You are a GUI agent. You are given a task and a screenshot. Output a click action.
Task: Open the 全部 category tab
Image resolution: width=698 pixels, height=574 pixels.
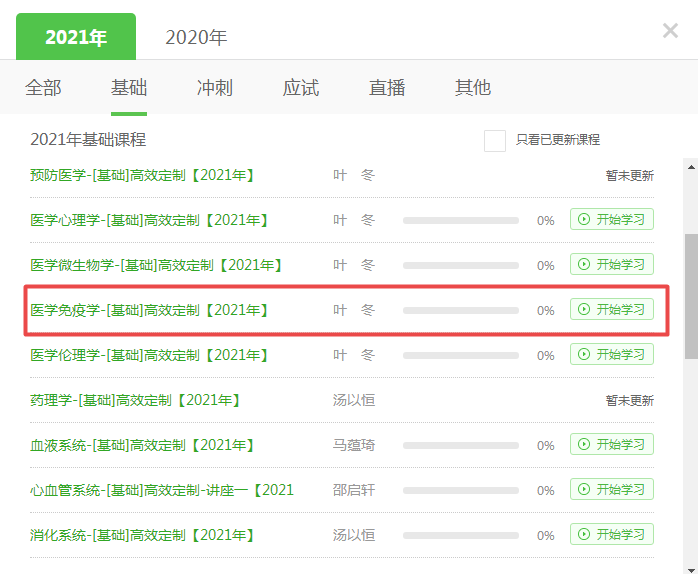(43, 88)
